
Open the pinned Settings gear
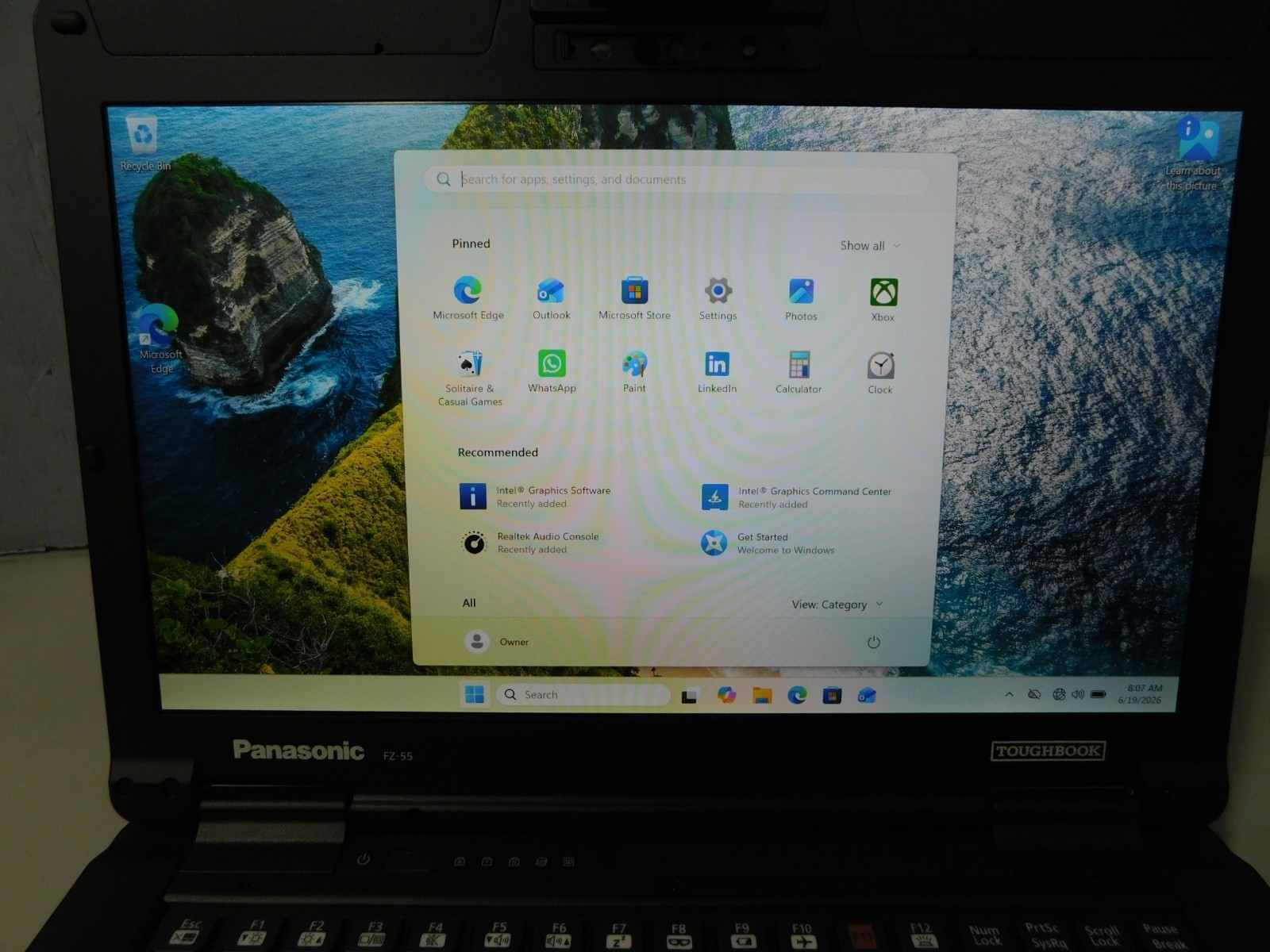(718, 298)
